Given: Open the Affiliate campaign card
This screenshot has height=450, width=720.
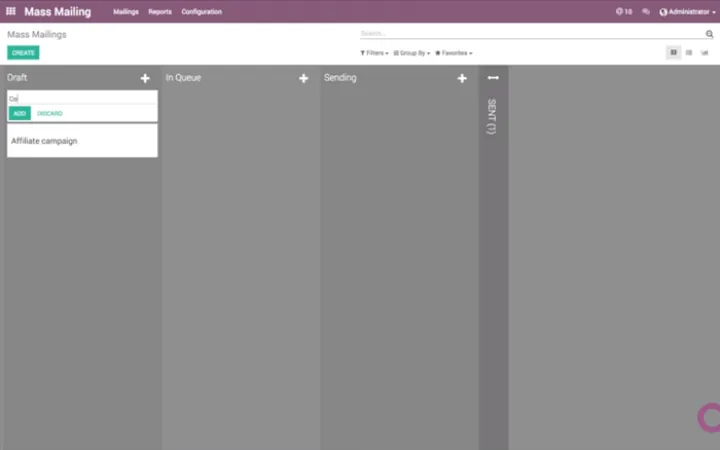Looking at the screenshot, I should point(82,141).
